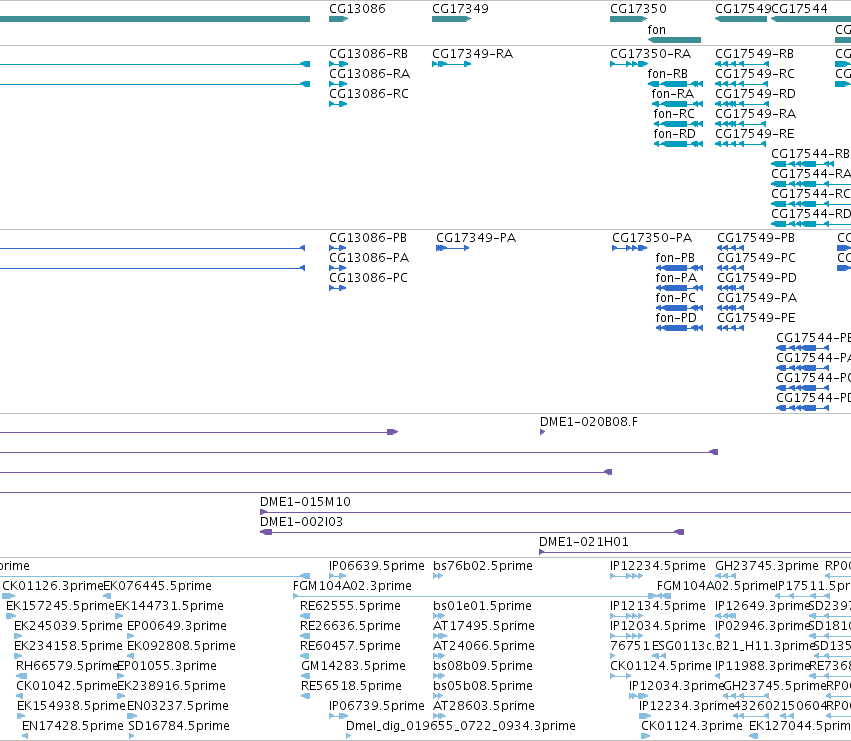Open transcript CG17549-RA
This screenshot has height=741, width=851.
pos(755,114)
